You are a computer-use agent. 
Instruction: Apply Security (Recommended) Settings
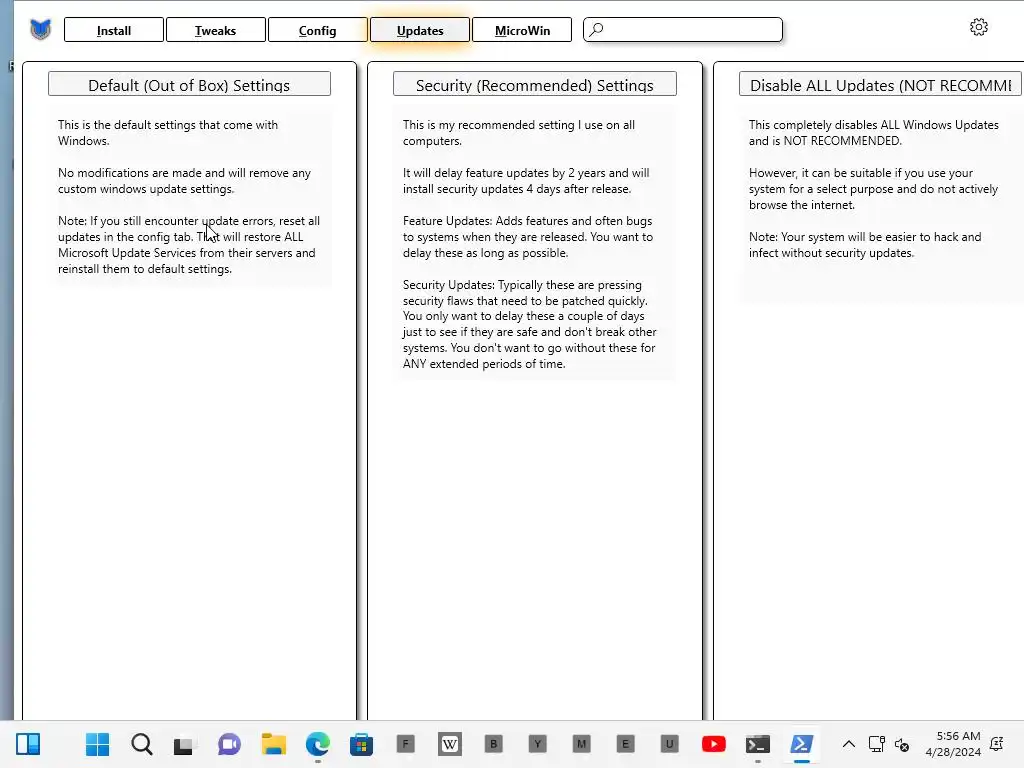tap(535, 84)
